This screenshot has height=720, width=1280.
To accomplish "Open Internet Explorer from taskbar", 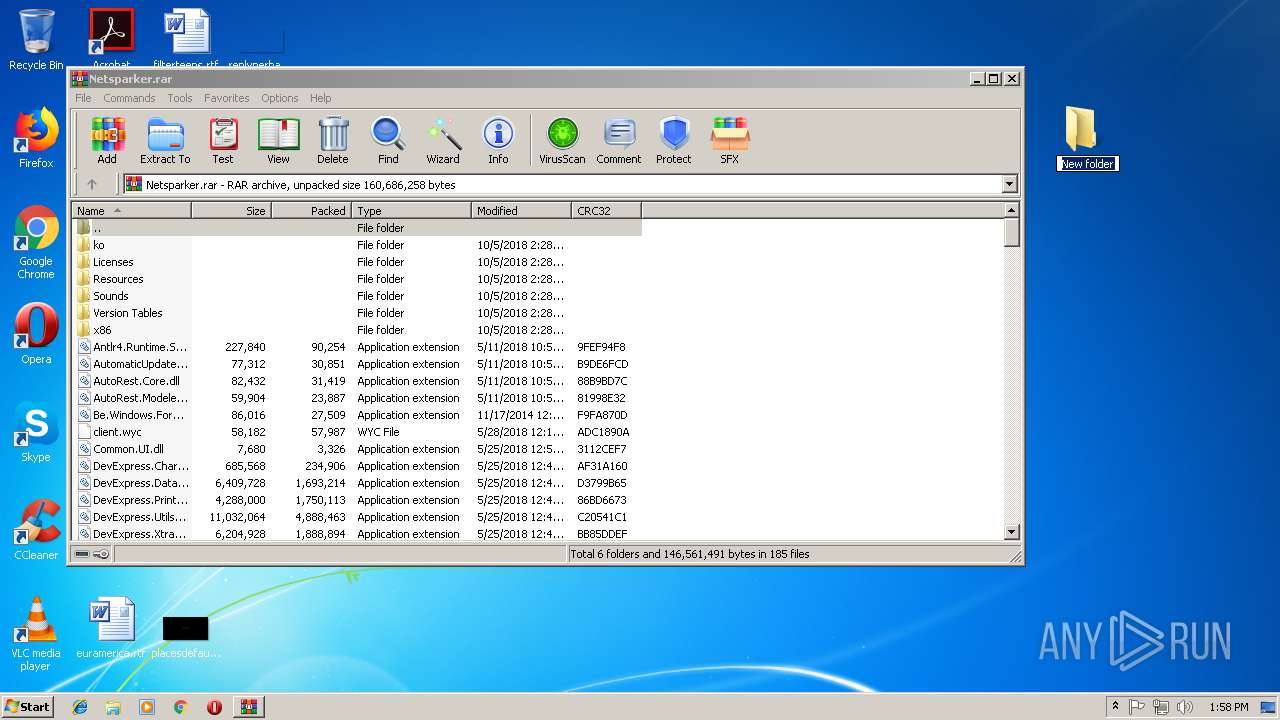I will pos(80,707).
